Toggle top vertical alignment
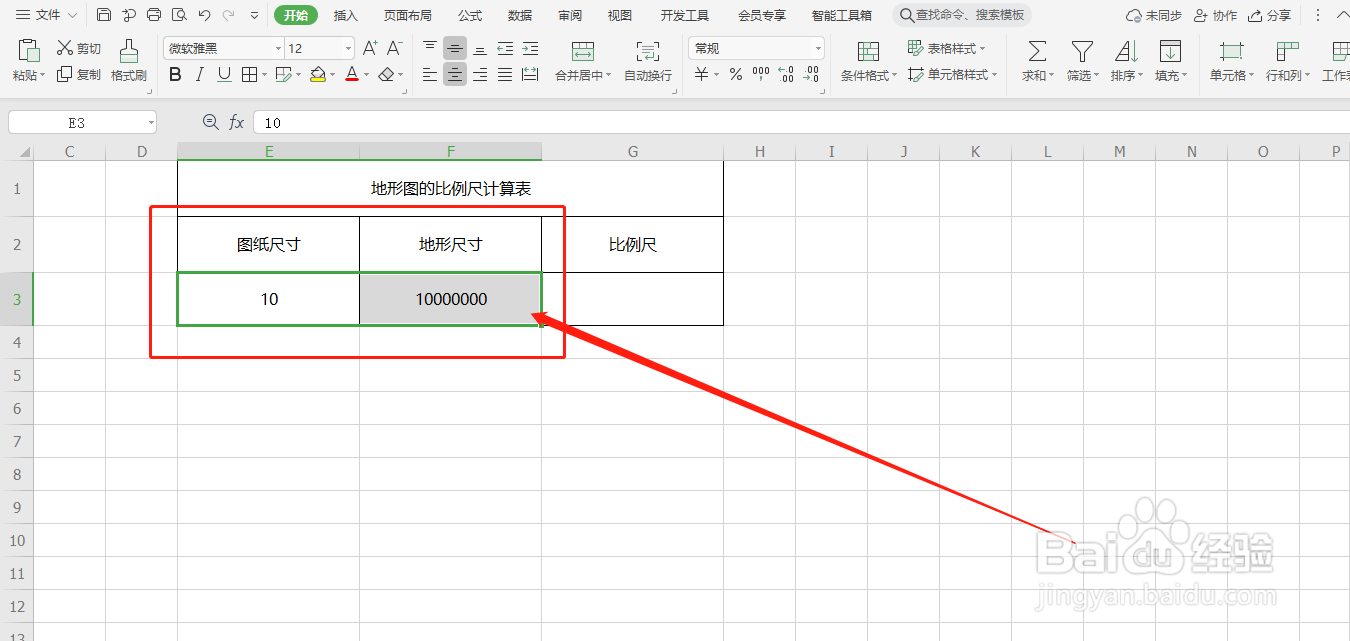 [x=430, y=48]
